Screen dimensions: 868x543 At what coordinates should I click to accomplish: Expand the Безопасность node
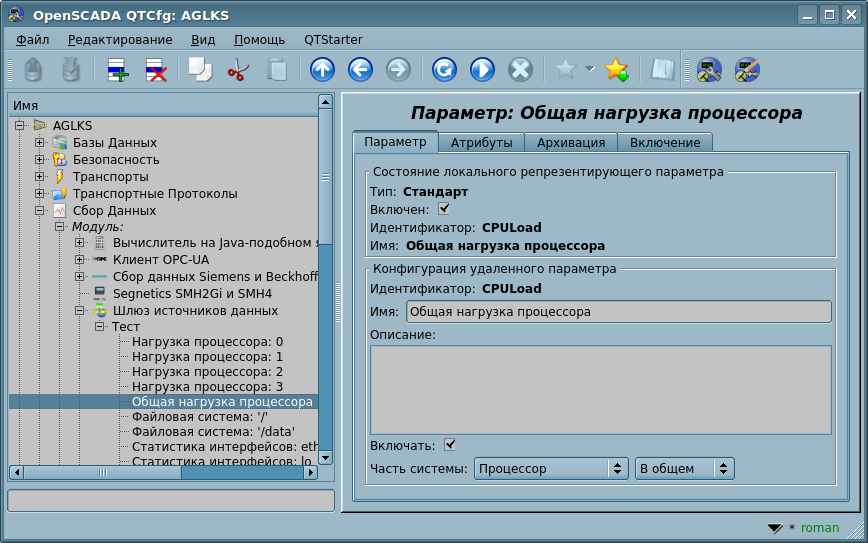coord(39,160)
